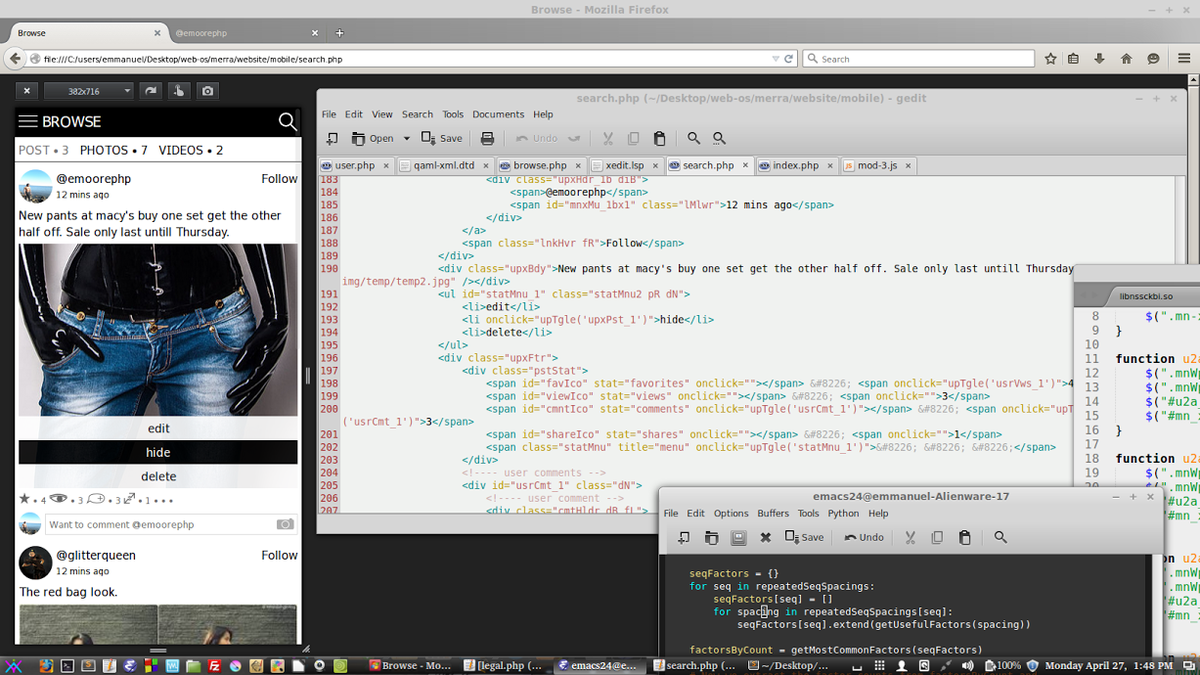Choose delete in the post menu

[x=158, y=476]
